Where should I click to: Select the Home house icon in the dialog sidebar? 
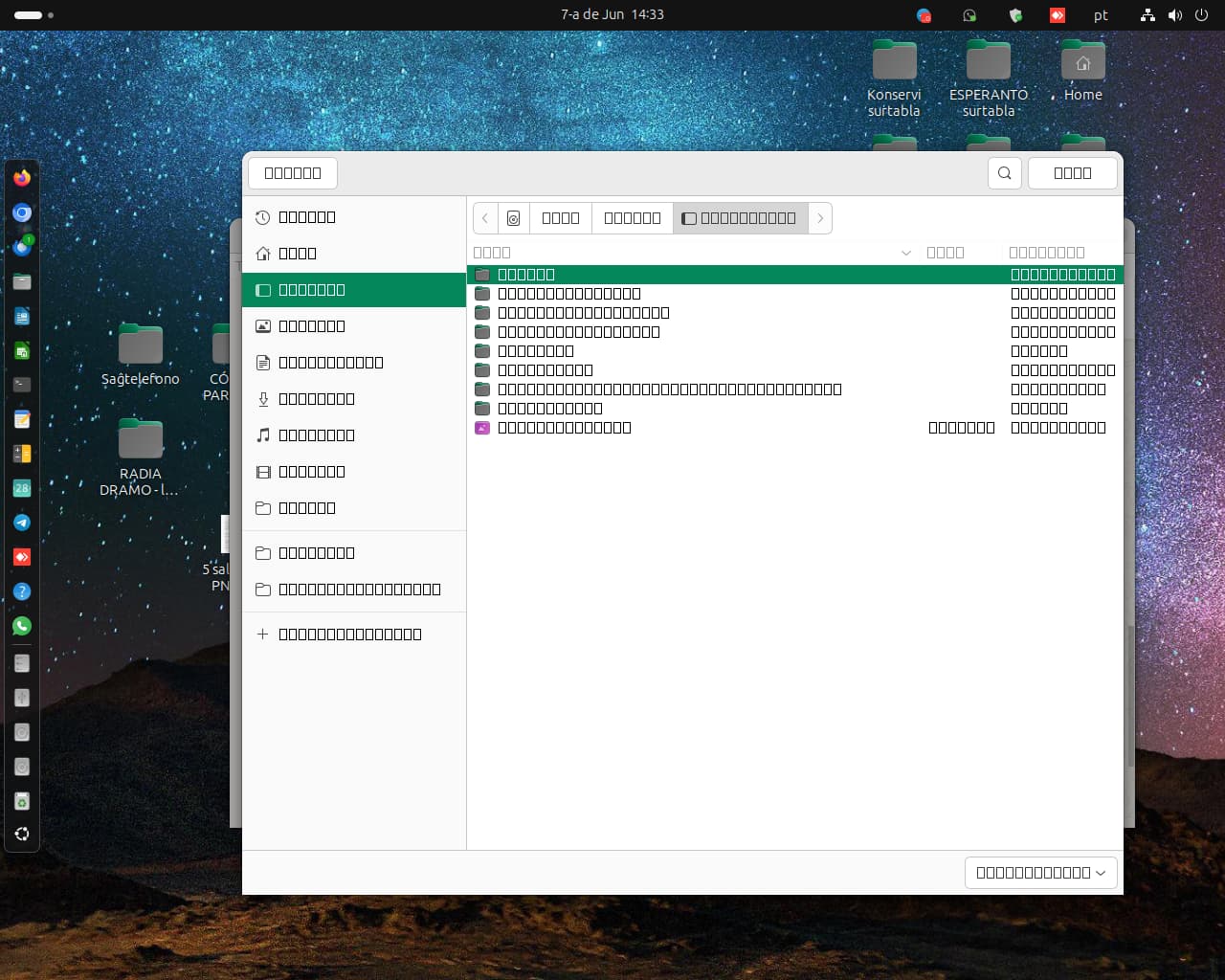pos(297,254)
